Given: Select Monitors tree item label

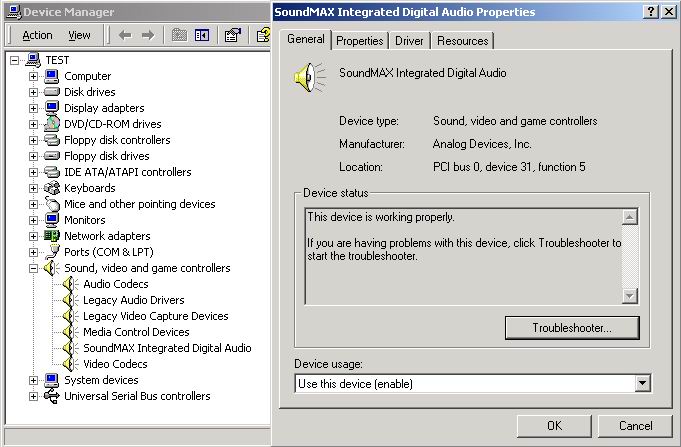Looking at the screenshot, I should click(85, 220).
